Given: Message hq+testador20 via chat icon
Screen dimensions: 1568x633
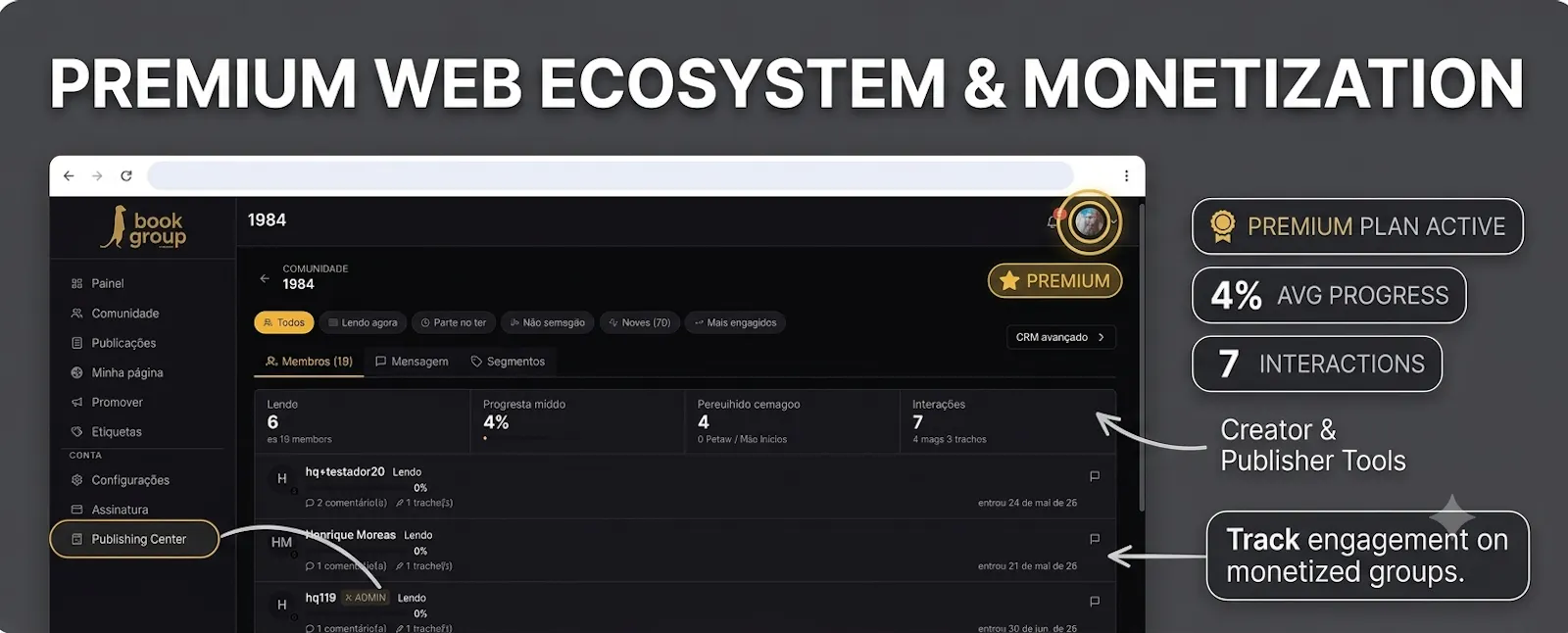Looking at the screenshot, I should click(1095, 476).
